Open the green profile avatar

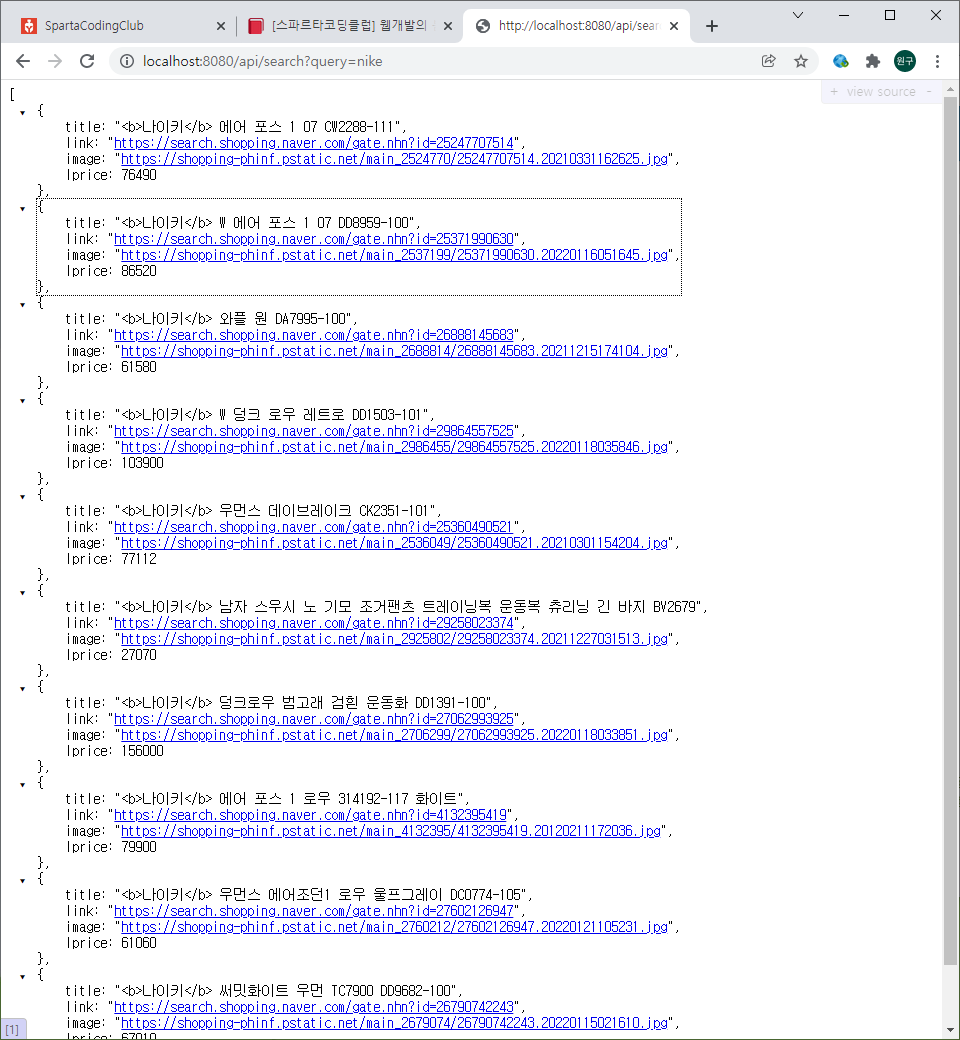click(905, 61)
